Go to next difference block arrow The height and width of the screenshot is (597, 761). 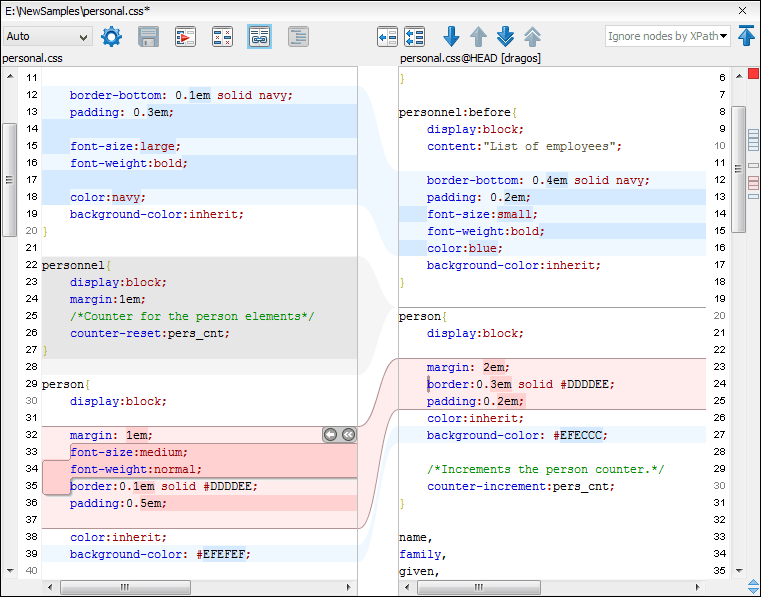(451, 37)
